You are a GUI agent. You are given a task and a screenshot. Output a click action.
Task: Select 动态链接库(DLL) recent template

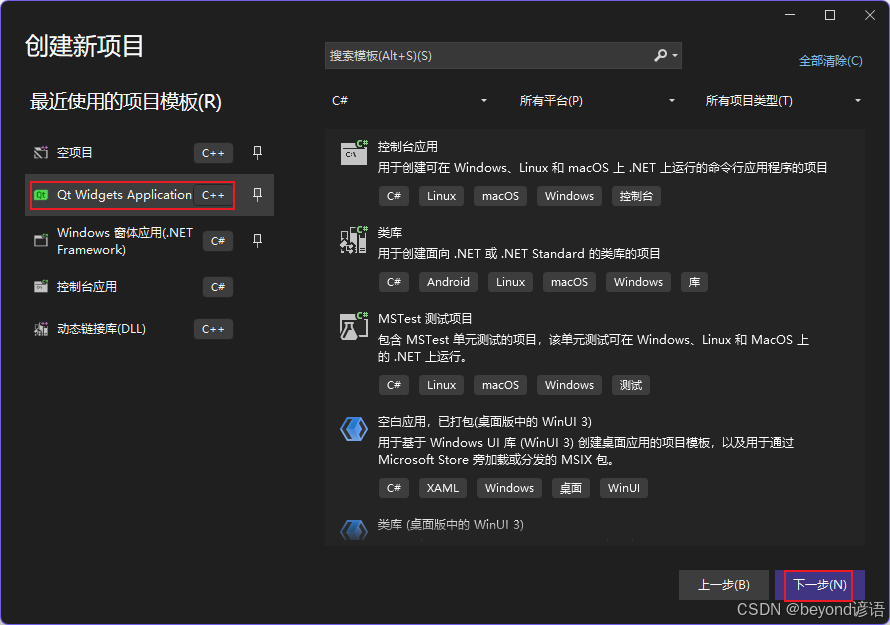pos(149,329)
